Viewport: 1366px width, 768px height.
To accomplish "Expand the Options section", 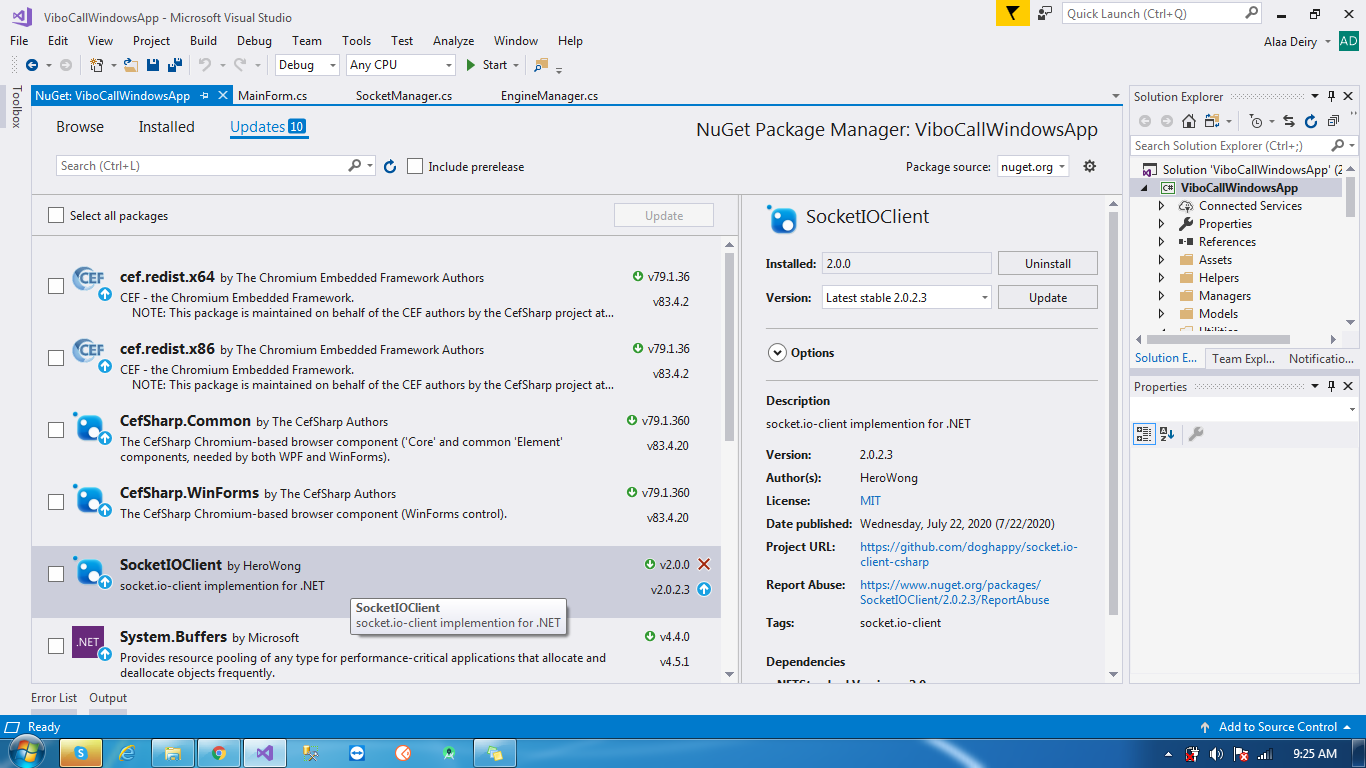I will coord(777,352).
